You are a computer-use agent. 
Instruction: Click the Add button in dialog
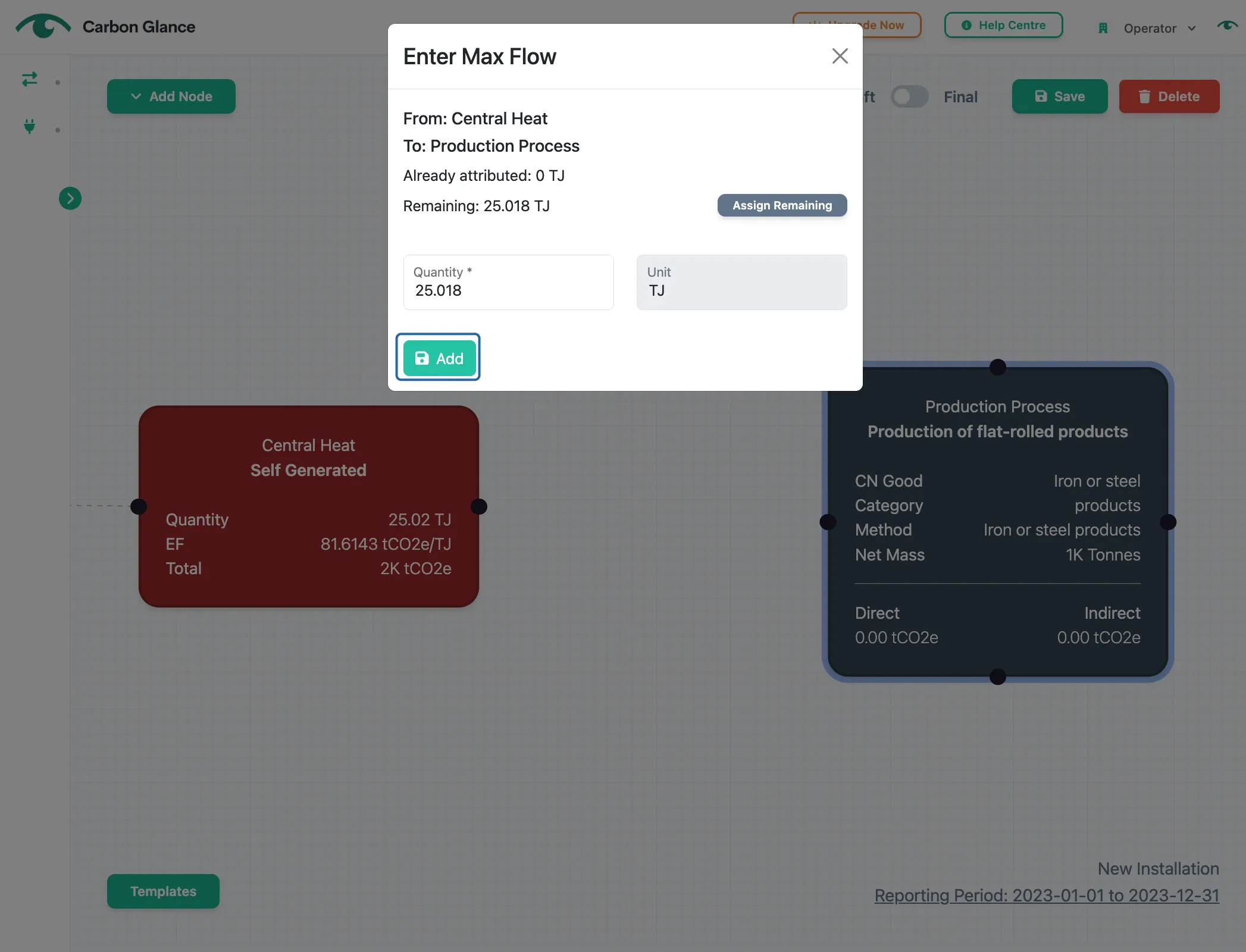point(439,358)
